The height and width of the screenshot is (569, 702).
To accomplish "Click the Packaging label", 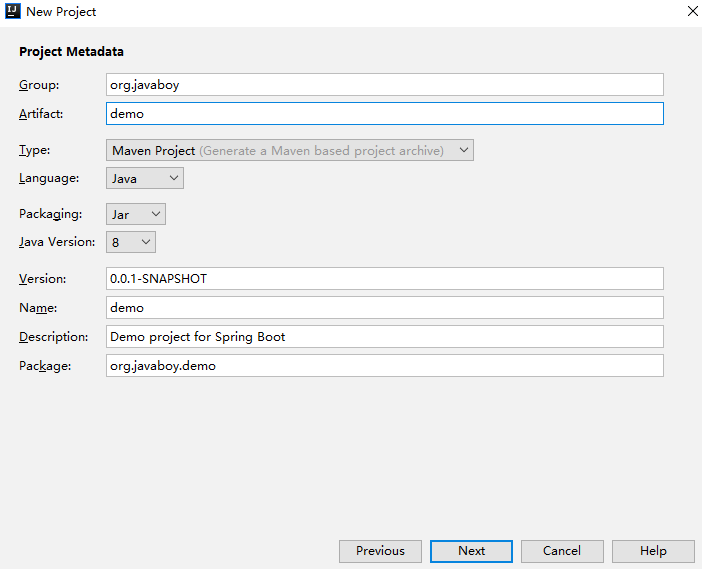I will (51, 214).
